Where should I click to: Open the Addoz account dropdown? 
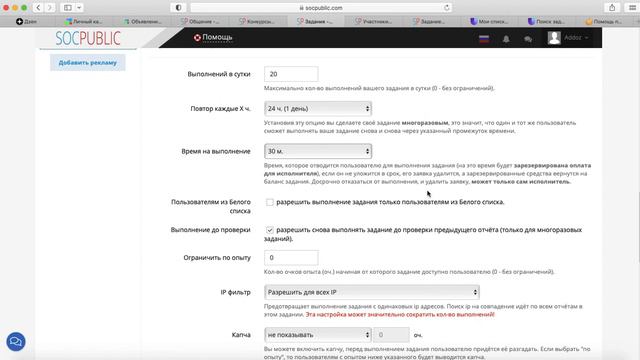coord(576,38)
